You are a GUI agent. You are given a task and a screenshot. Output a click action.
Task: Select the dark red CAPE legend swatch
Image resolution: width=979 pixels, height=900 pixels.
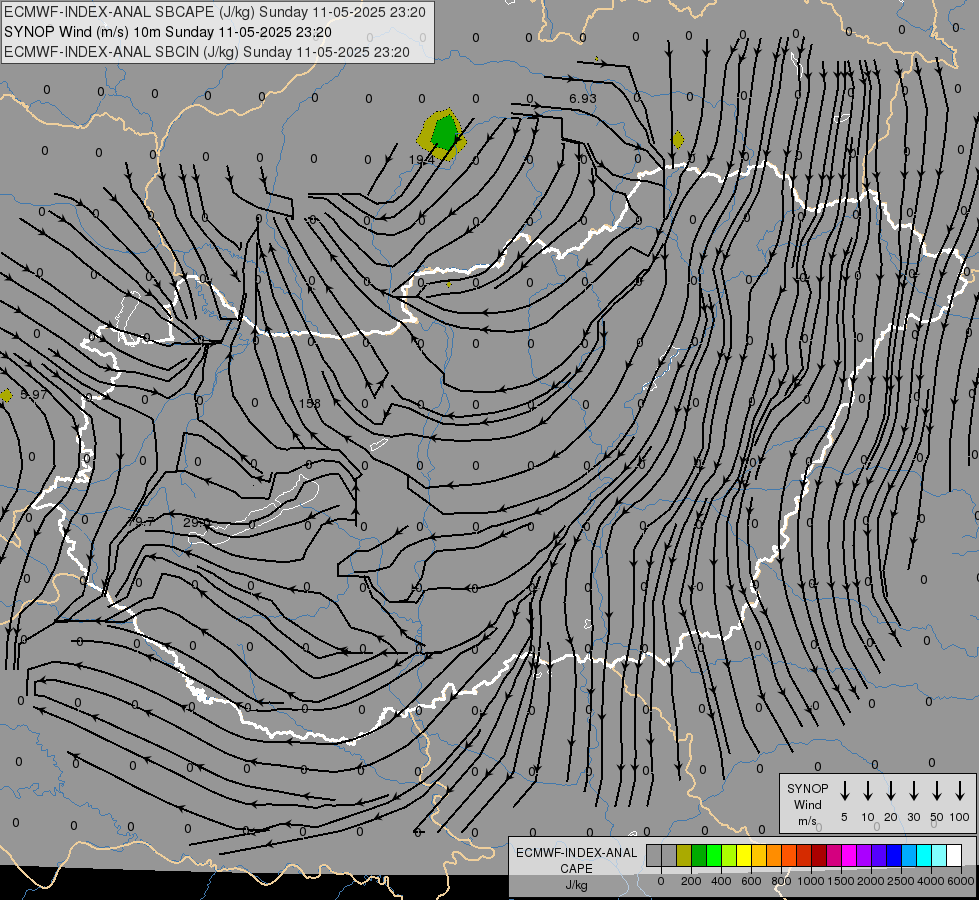point(819,856)
